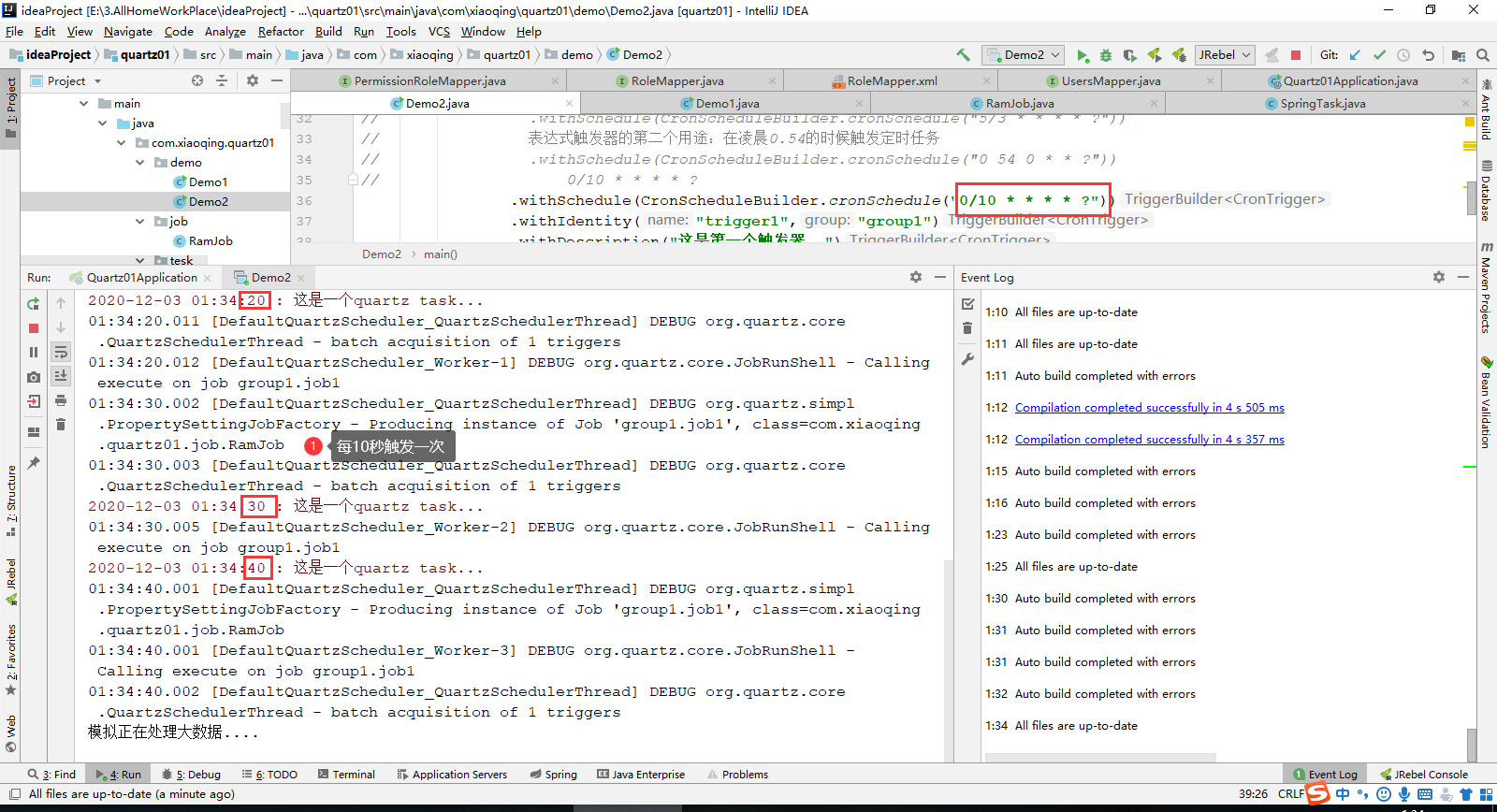Pause console output in the Run panel
This screenshot has width=1497, height=812.
pos(34,353)
